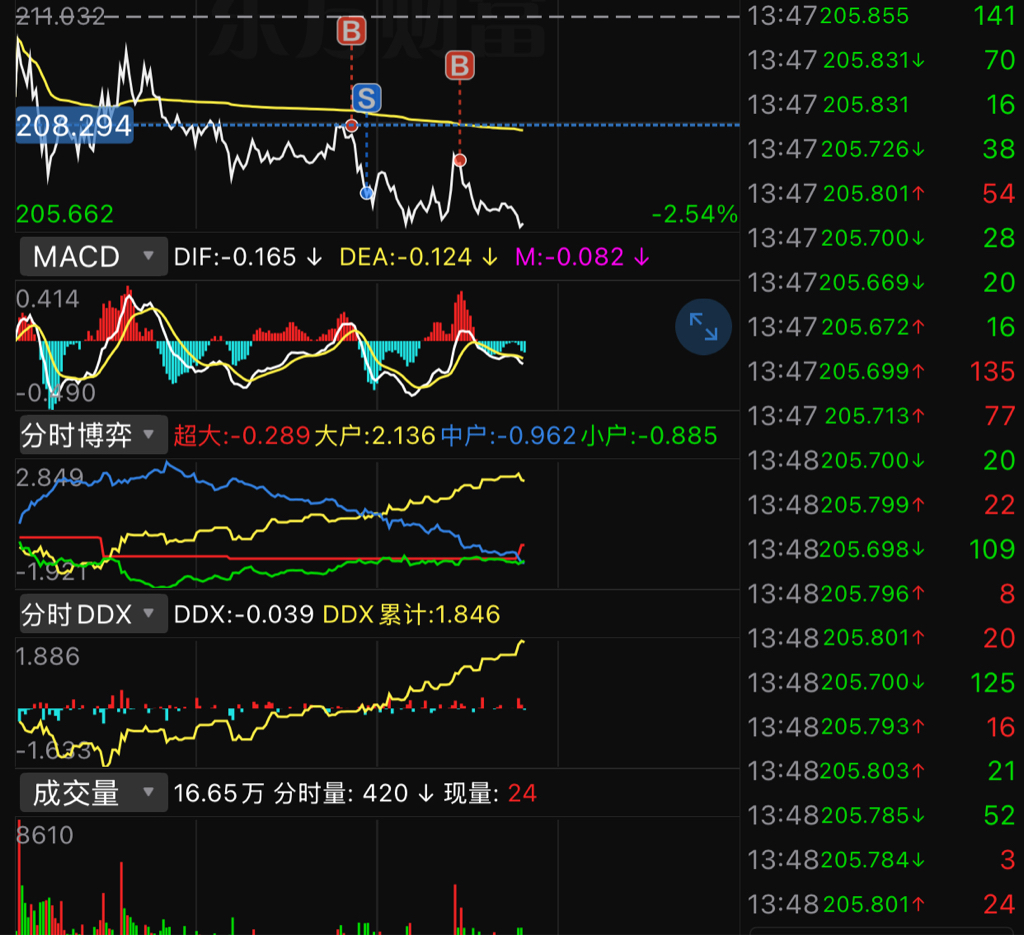Click 现量: 24 value
Viewport: 1024px width, 935px height.
[490, 793]
